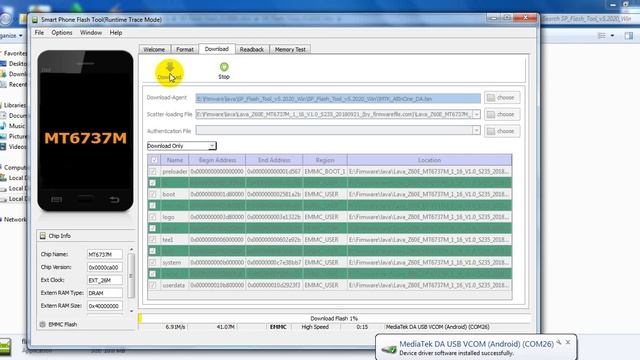The height and width of the screenshot is (360, 640).
Task: Switch to the Readback tab
Action: [x=251, y=49]
